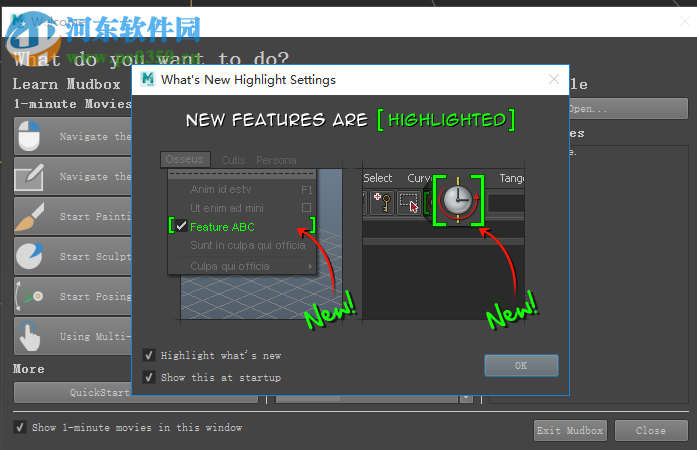Close the What's New Highlight Settings dialog
This screenshot has height=450, width=697.
[554, 80]
